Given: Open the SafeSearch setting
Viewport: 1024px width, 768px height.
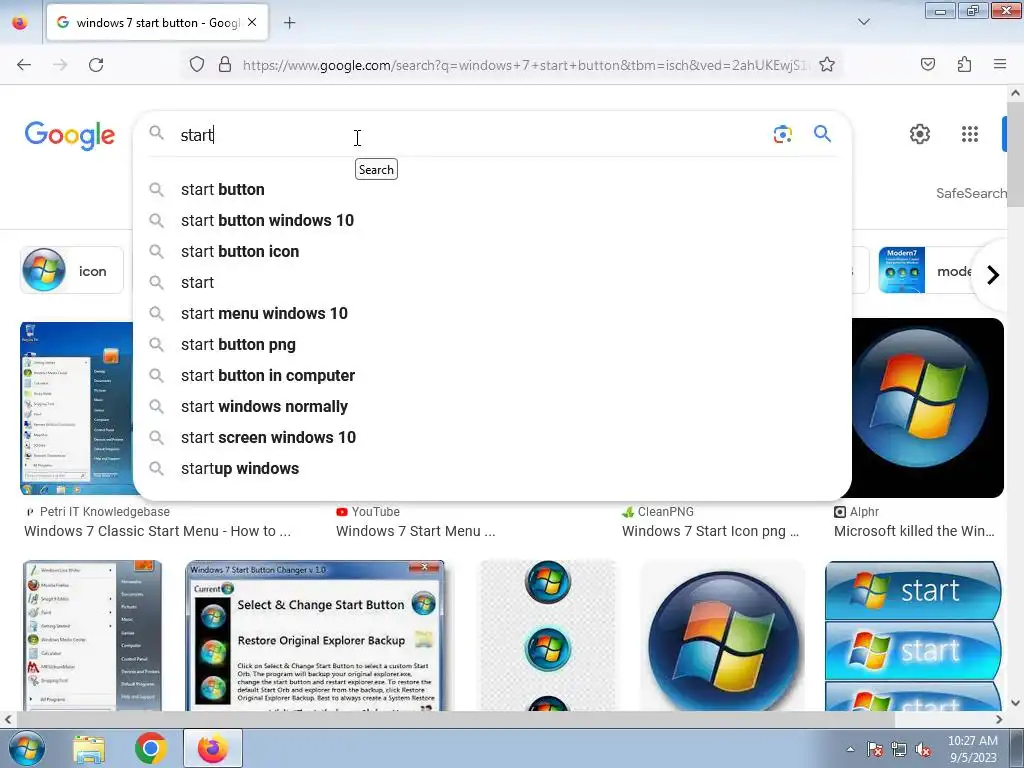Looking at the screenshot, I should [971, 193].
